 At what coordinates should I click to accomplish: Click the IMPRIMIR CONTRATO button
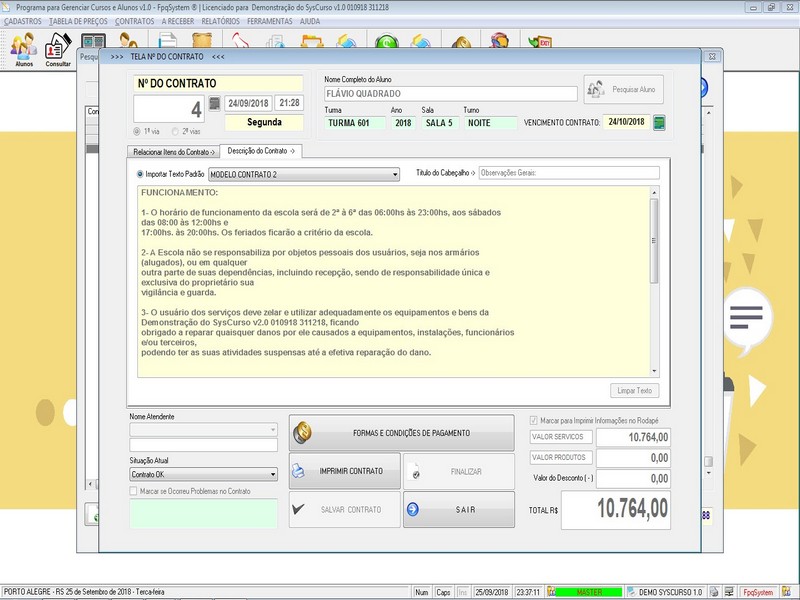point(345,471)
